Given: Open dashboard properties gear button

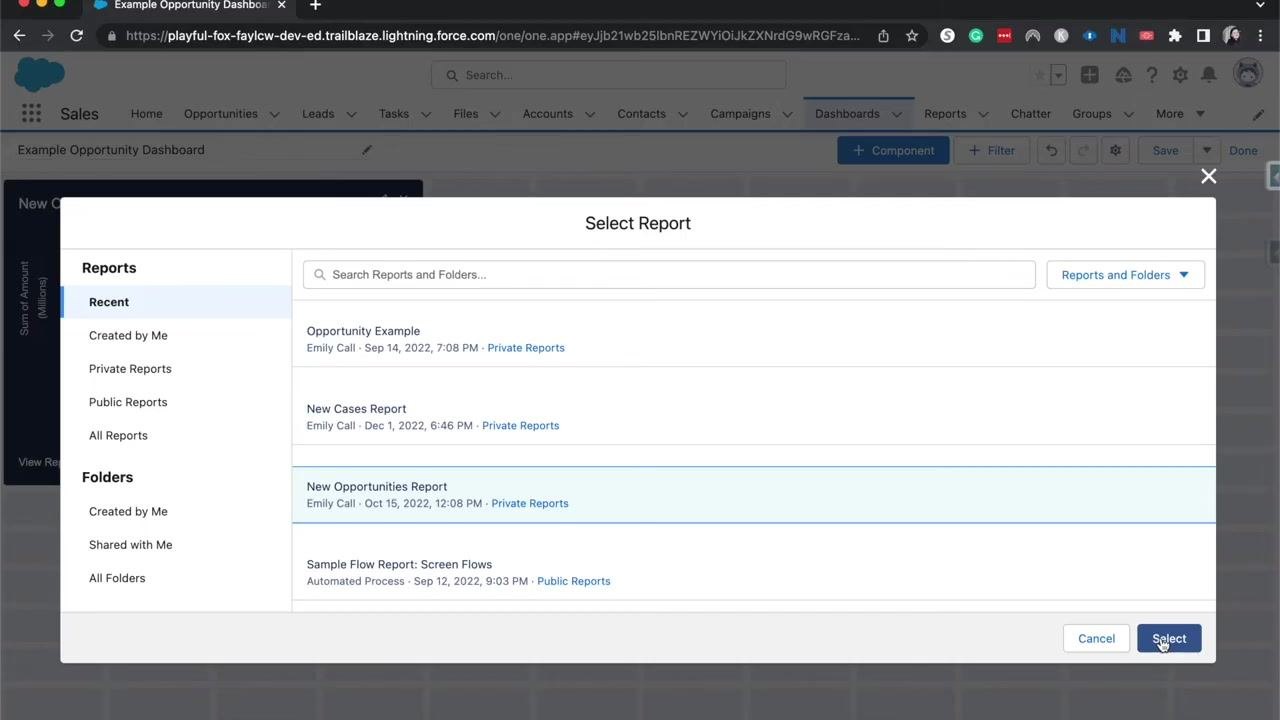Looking at the screenshot, I should click(x=1116, y=150).
